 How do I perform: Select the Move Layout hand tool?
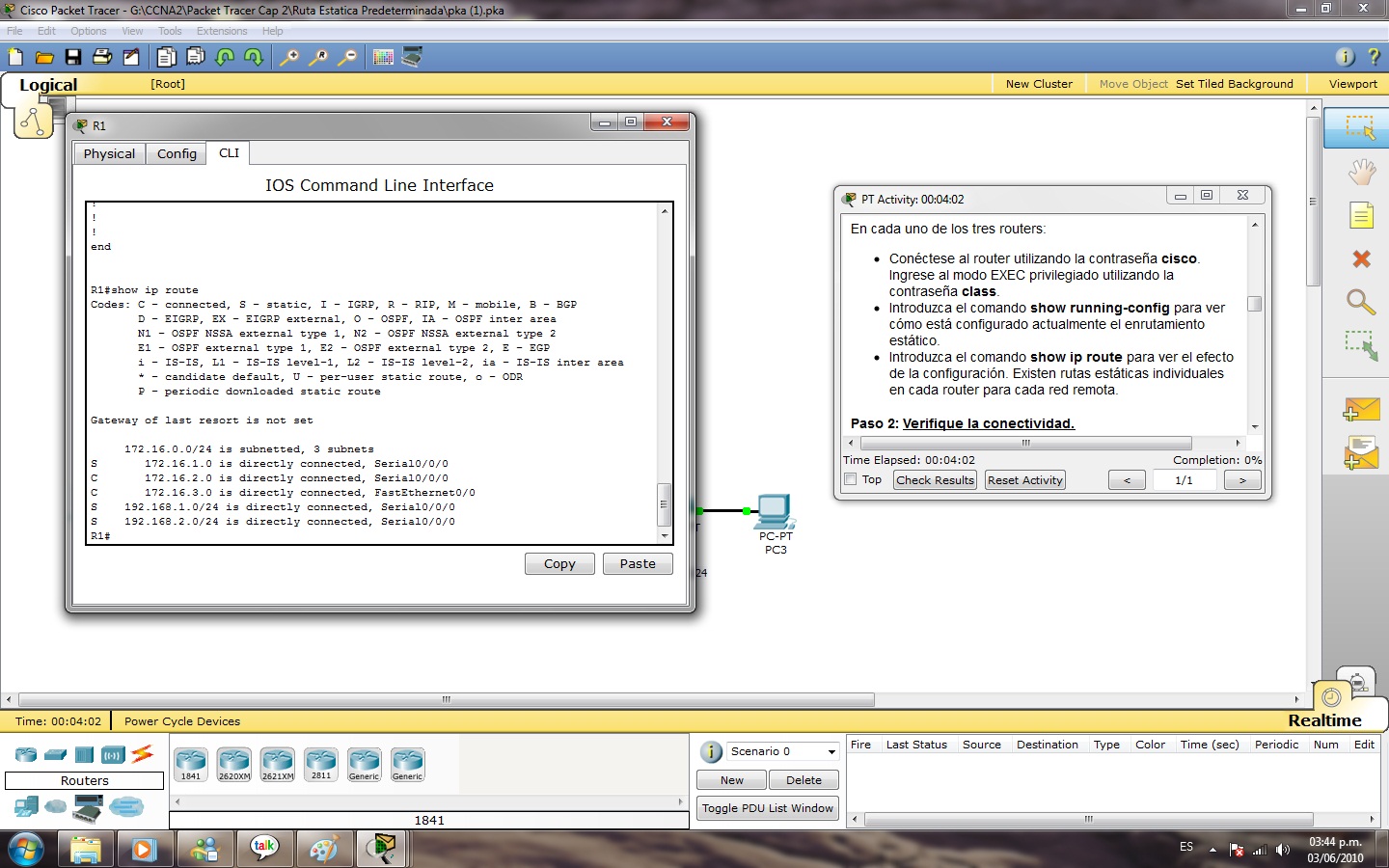coord(1361,173)
